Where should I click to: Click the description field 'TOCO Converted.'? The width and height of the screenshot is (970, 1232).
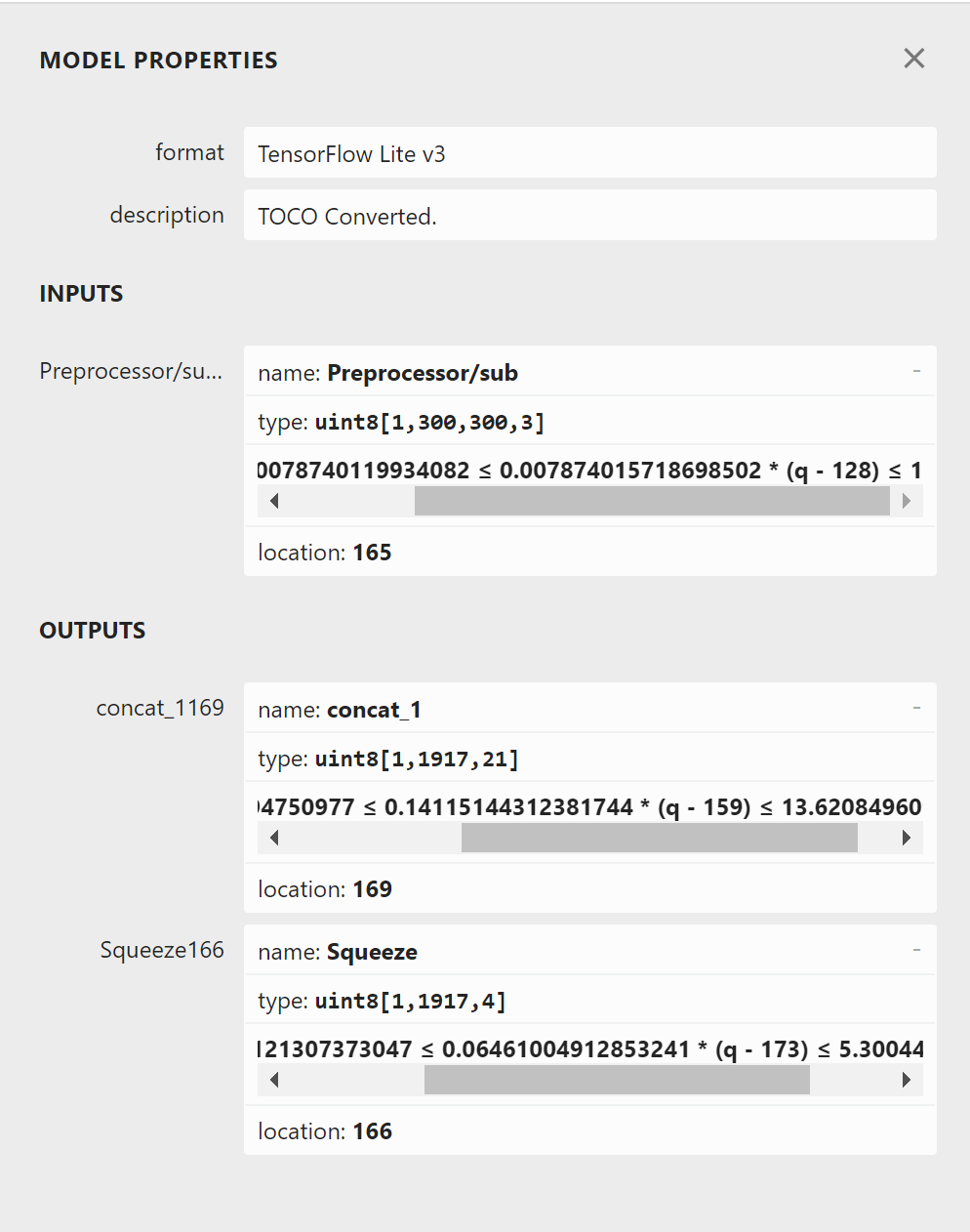(589, 216)
